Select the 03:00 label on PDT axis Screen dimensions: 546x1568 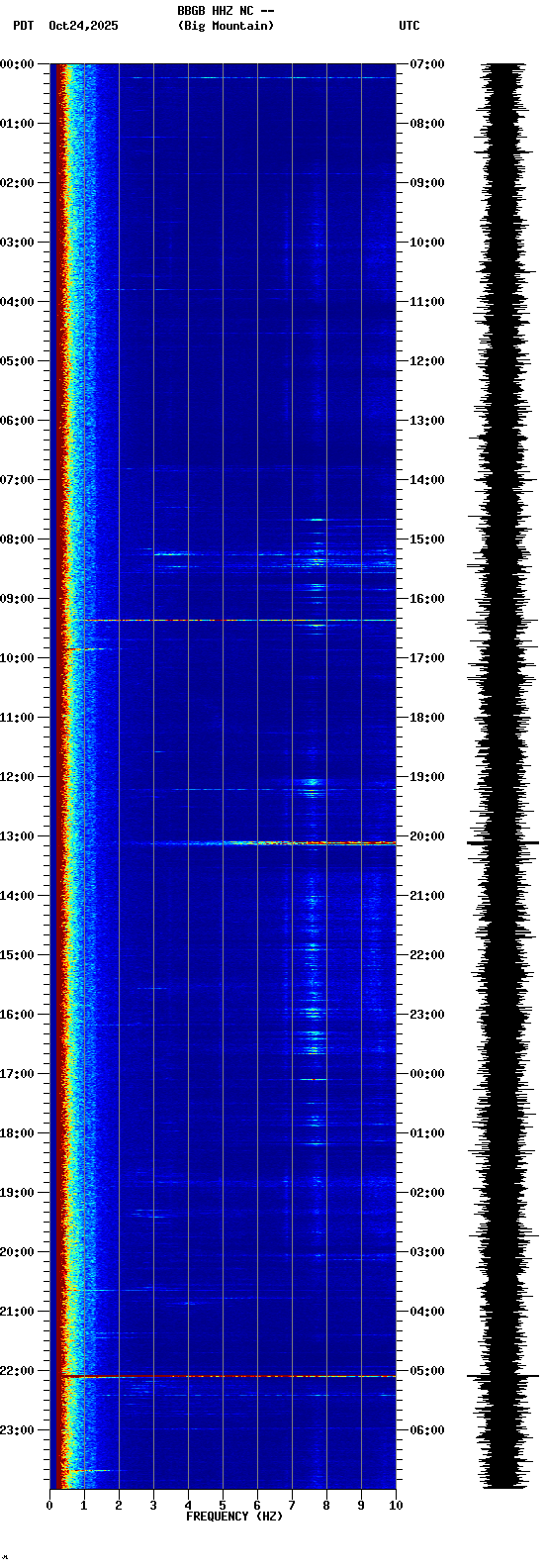(x=17, y=243)
